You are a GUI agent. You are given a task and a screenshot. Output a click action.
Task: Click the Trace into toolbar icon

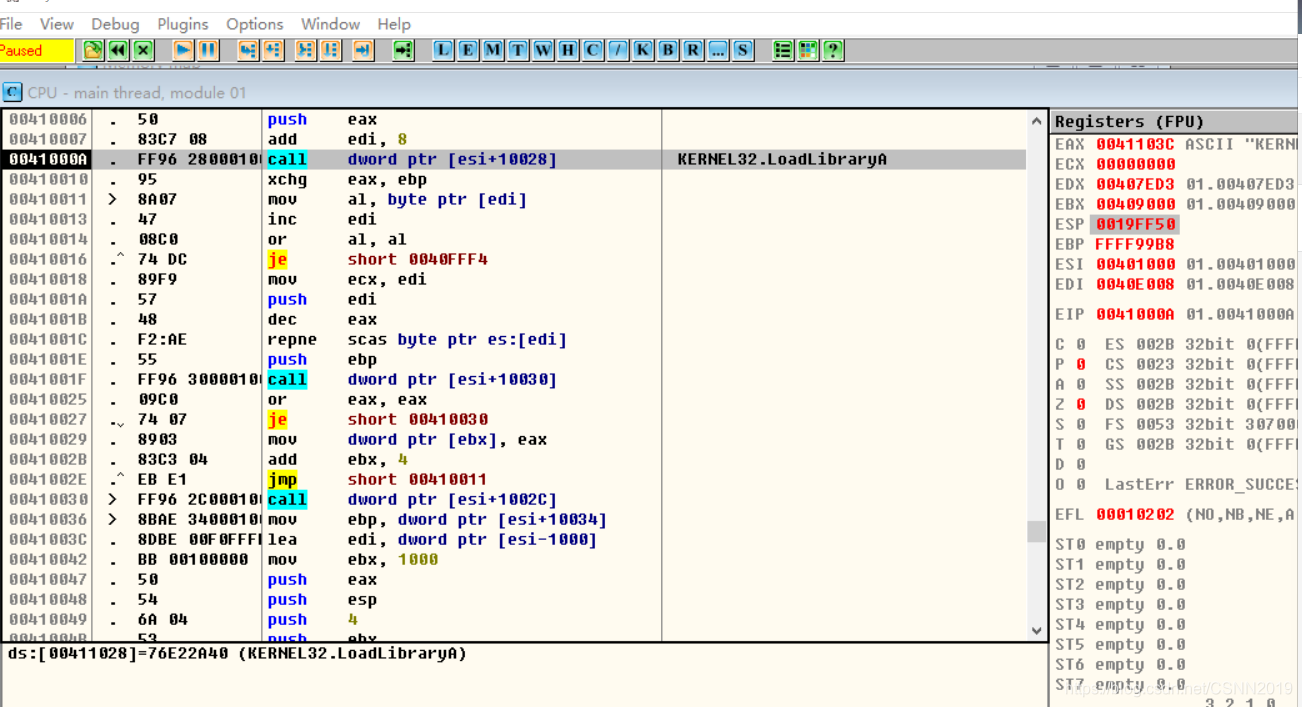click(306, 50)
